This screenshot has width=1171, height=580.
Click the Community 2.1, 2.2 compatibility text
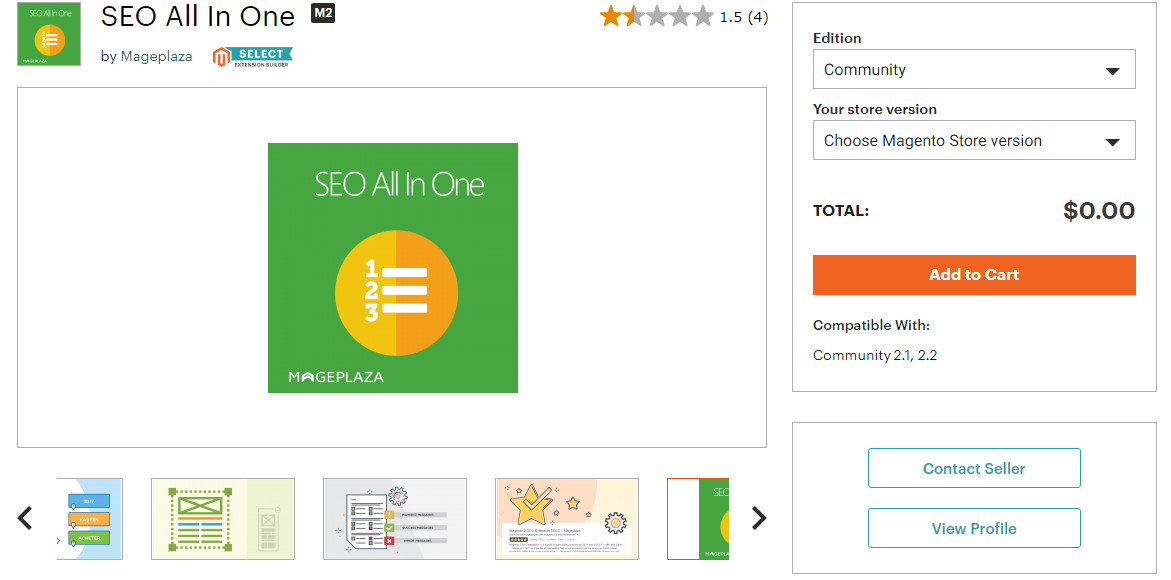click(875, 355)
